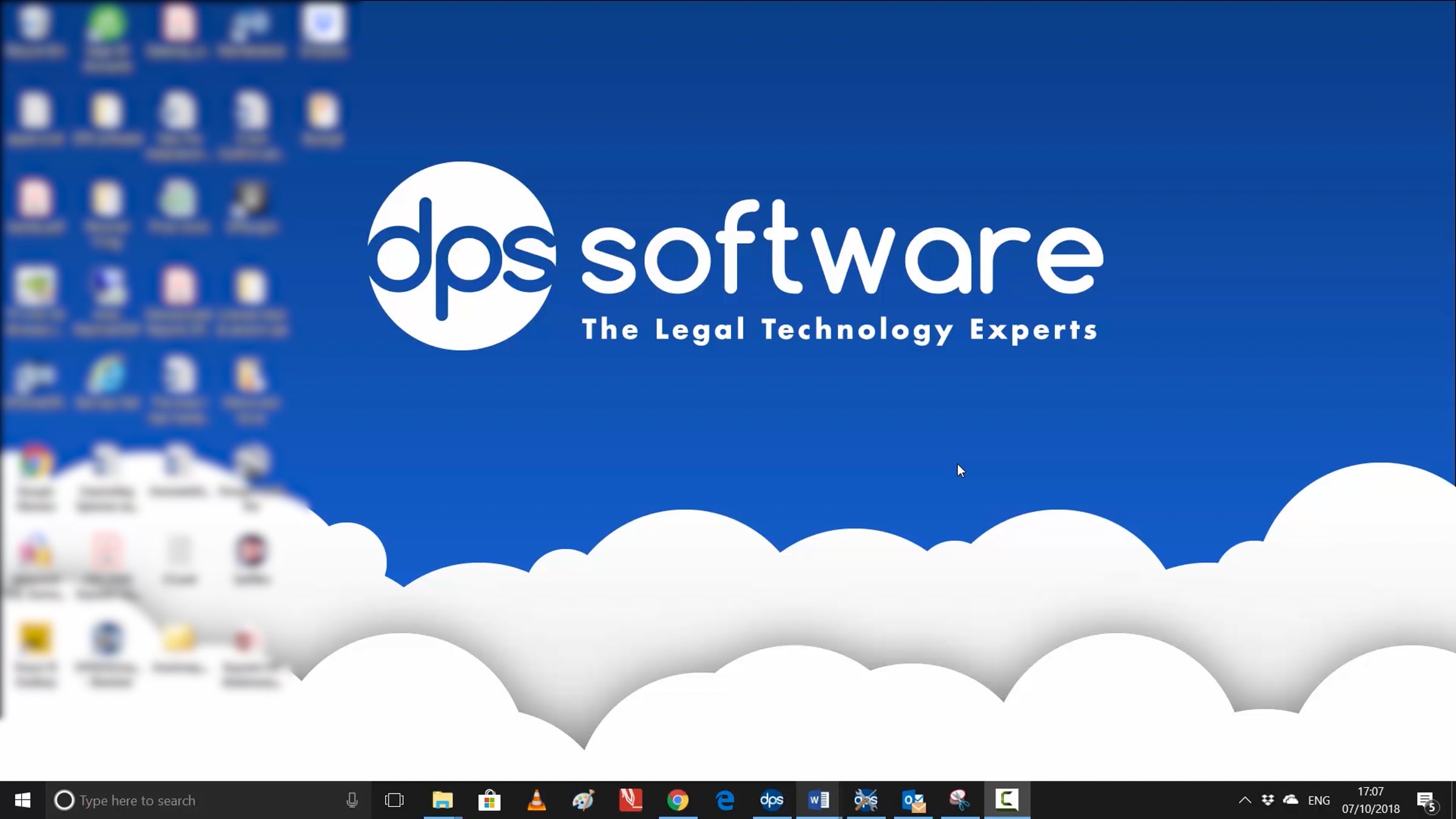Open the Action Center notifications icon

(1427, 801)
